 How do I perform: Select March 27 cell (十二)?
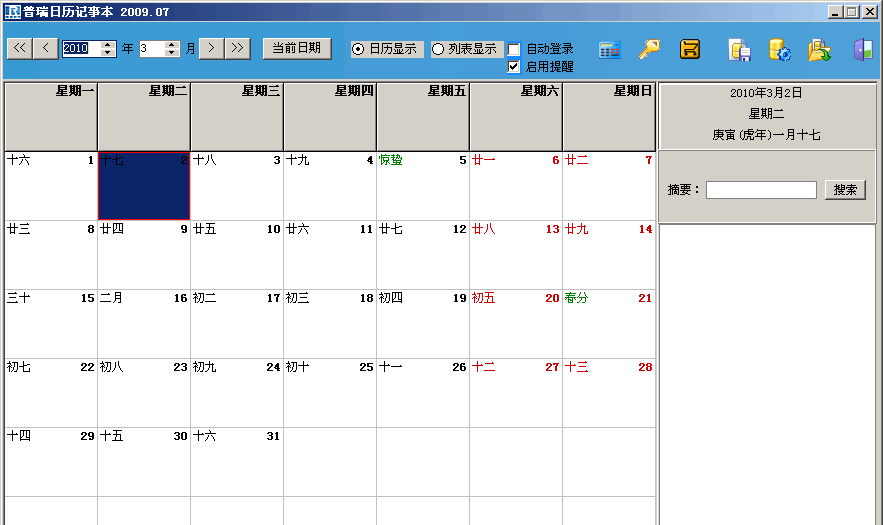click(516, 393)
